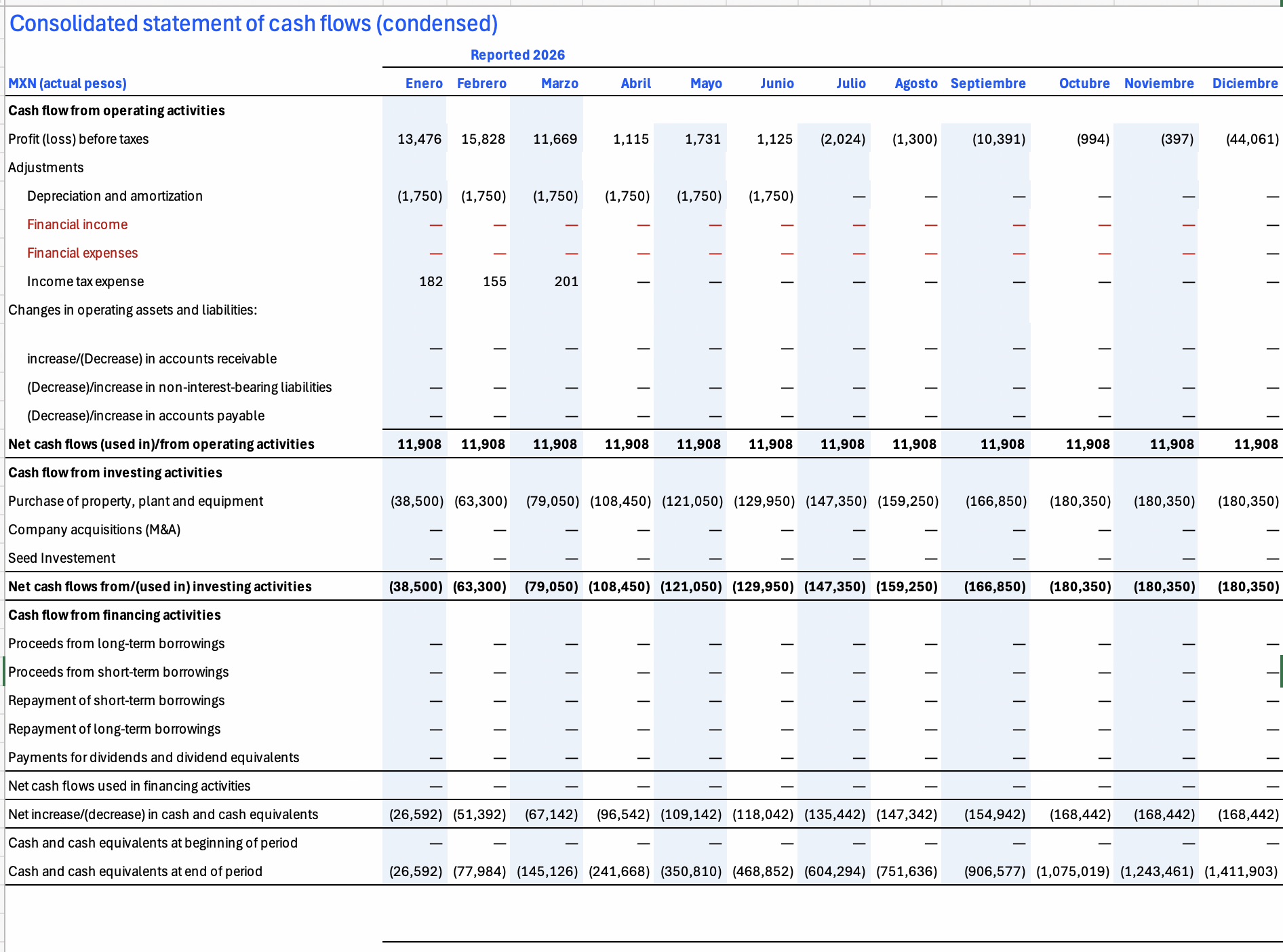Select the red 'Financial expenses' row label
Image resolution: width=1283 pixels, height=952 pixels.
click(82, 253)
